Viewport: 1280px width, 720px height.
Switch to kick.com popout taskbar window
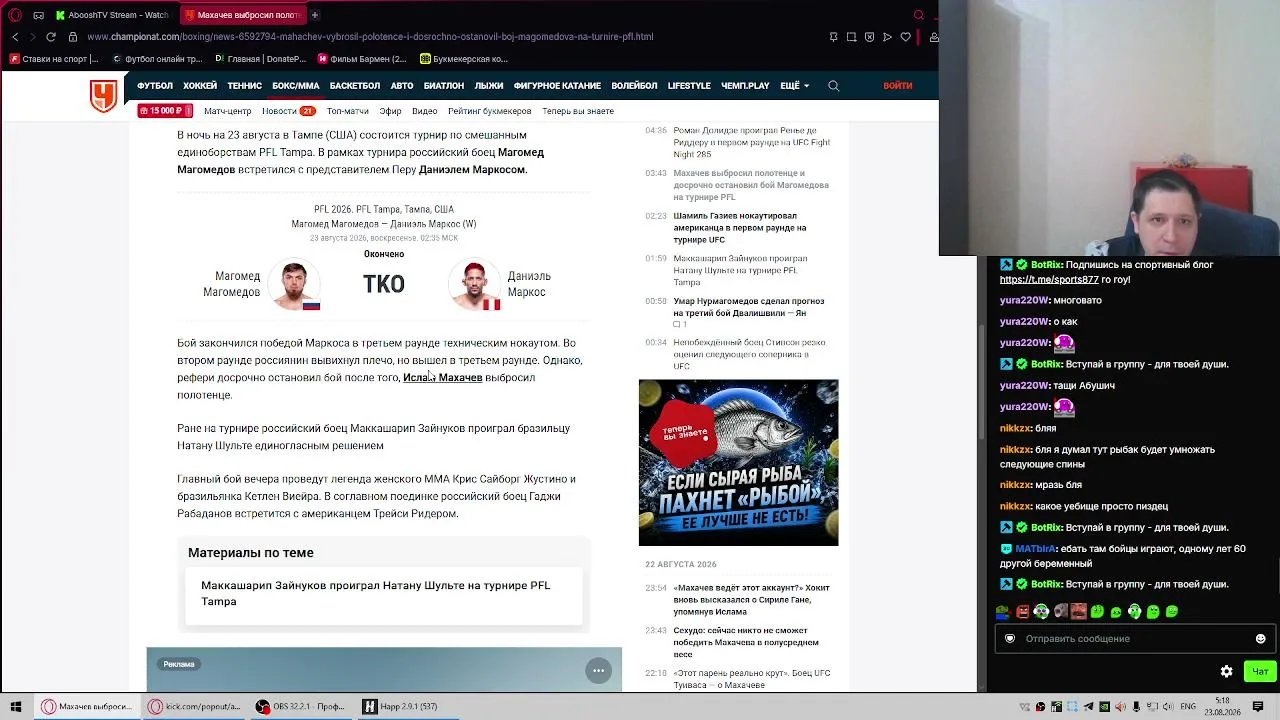point(195,706)
